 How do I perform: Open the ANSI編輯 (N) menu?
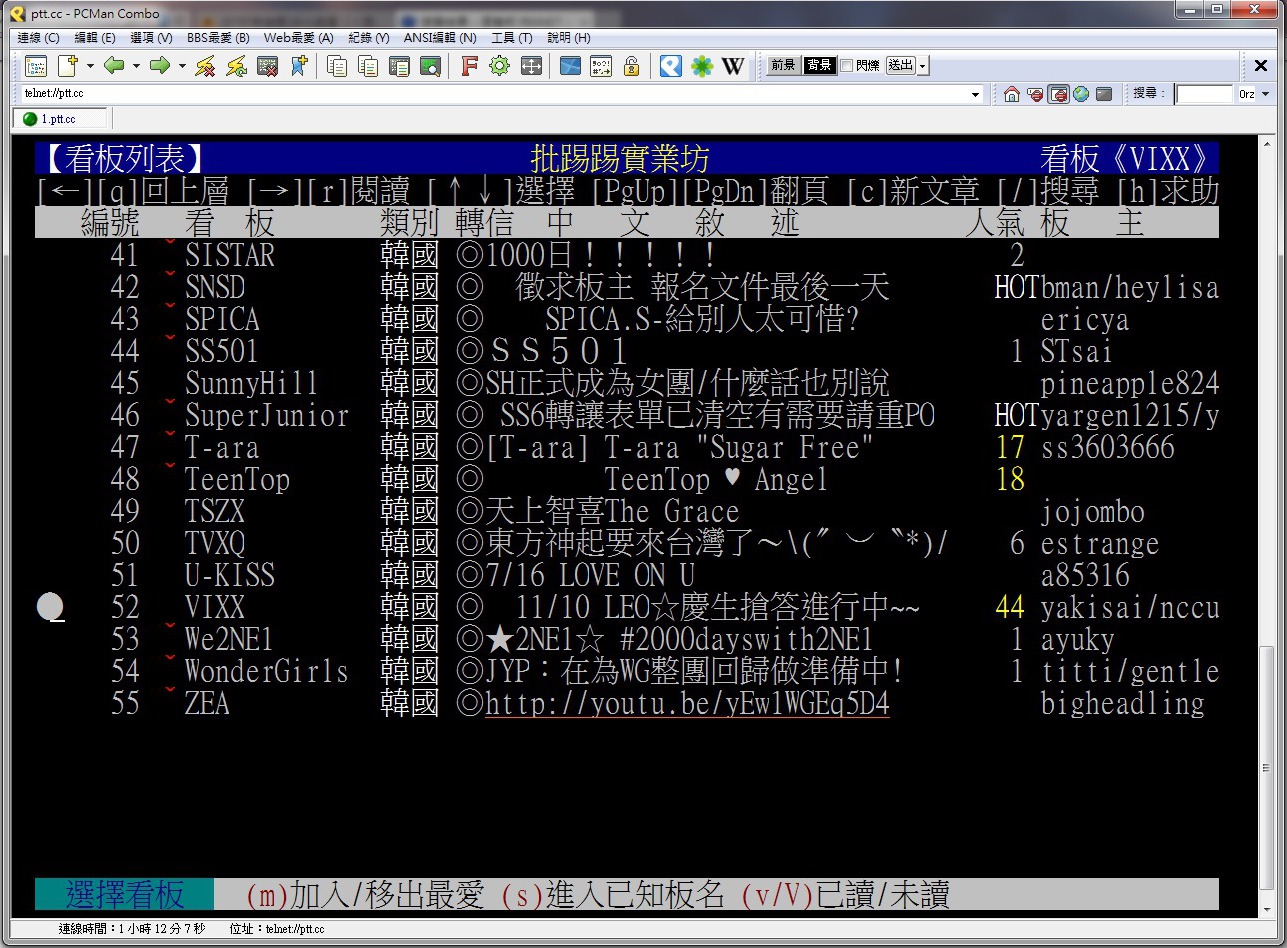point(439,37)
